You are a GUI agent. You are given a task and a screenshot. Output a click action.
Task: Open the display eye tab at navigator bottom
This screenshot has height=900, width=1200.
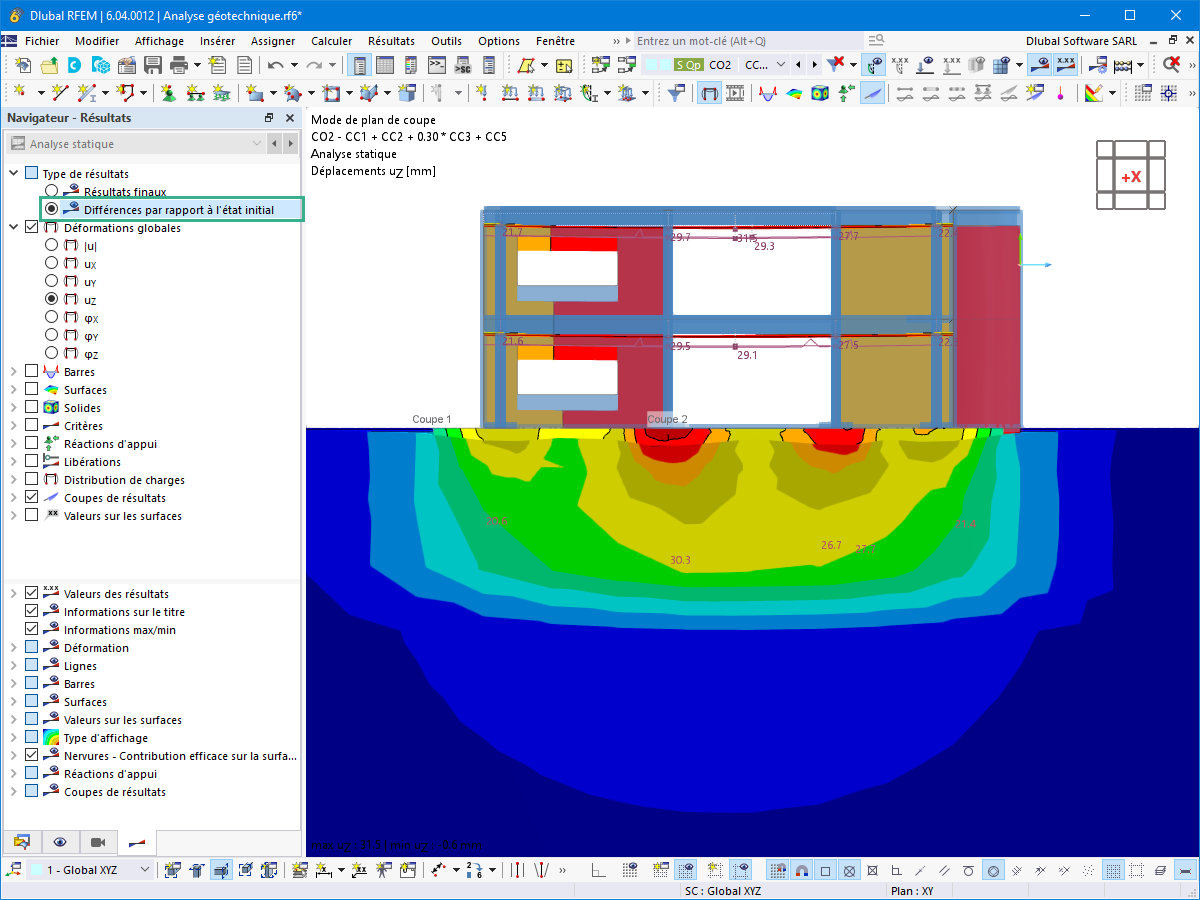pos(60,842)
